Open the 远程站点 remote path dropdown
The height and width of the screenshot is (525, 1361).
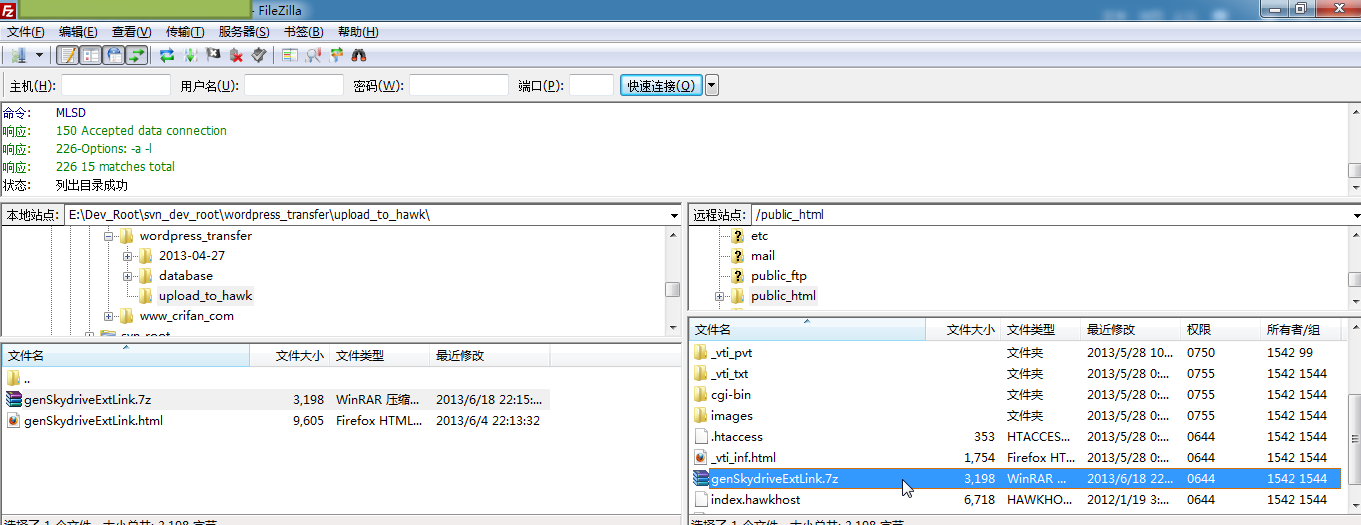pyautogui.click(x=1354, y=215)
